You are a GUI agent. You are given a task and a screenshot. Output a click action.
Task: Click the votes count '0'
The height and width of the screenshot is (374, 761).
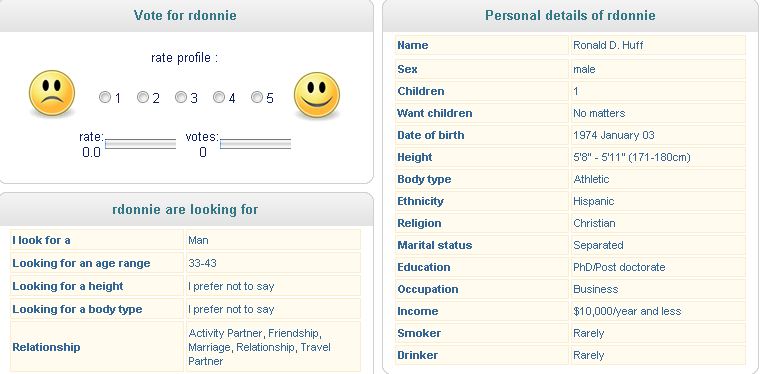click(202, 152)
